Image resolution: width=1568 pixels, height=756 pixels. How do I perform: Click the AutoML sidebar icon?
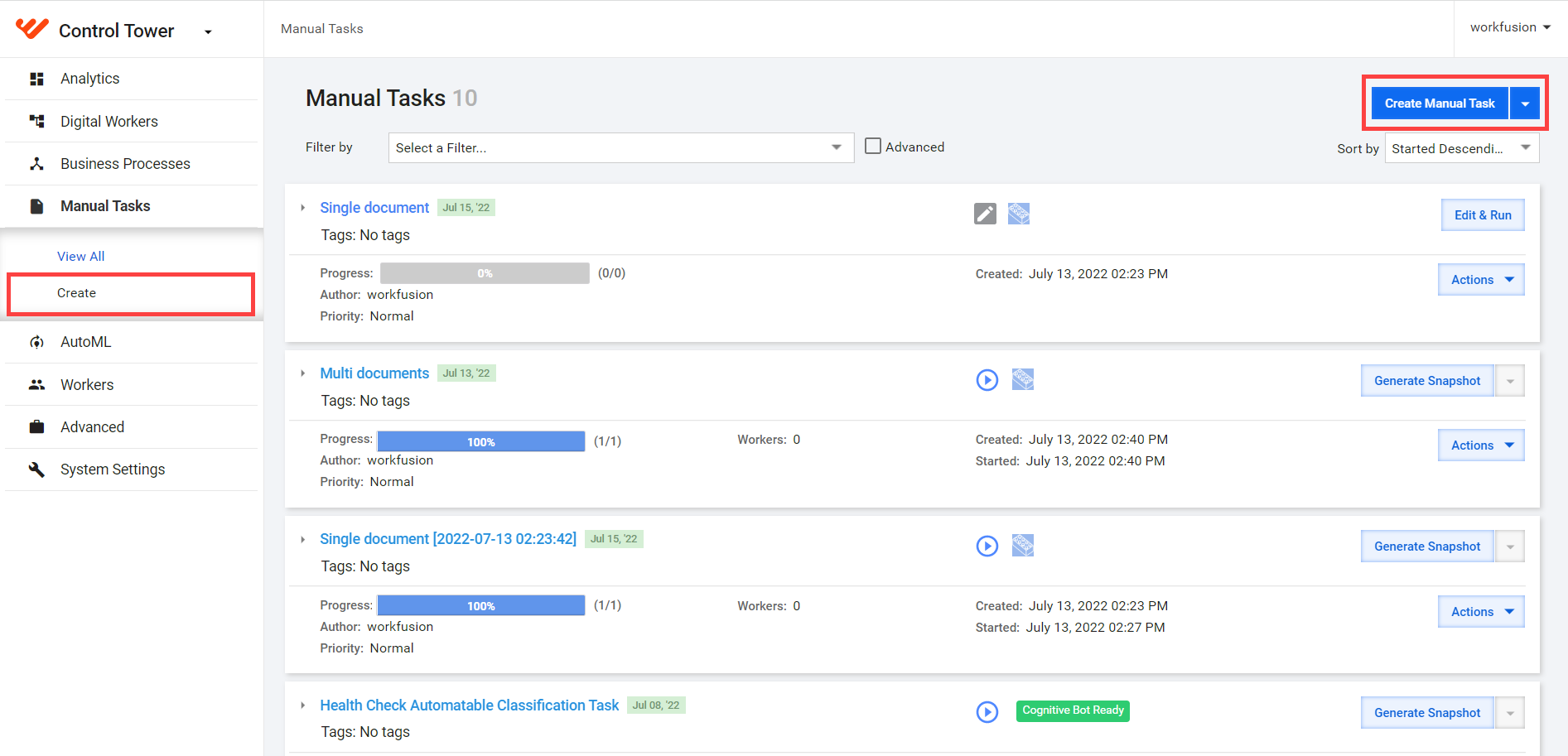[36, 342]
